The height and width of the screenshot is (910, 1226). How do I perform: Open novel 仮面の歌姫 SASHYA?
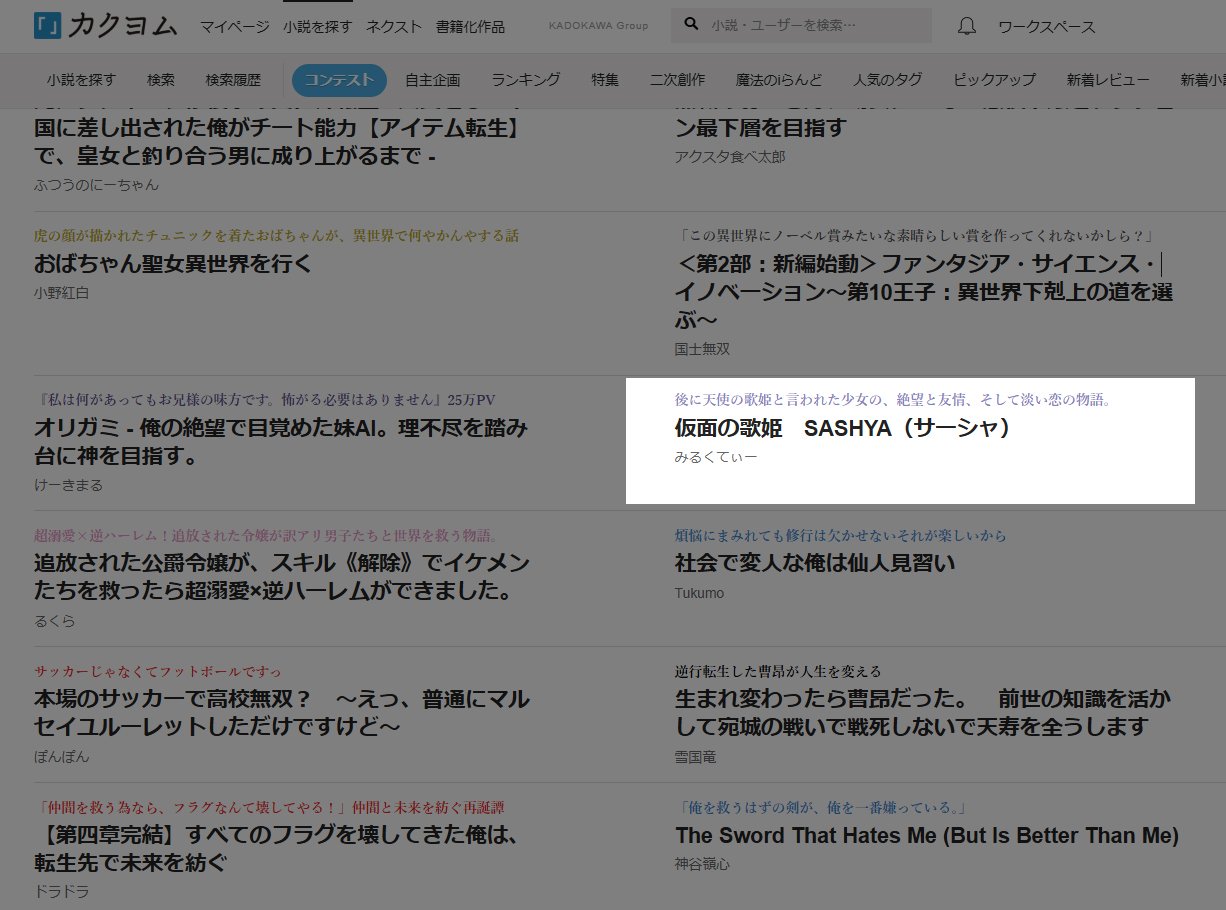842,428
